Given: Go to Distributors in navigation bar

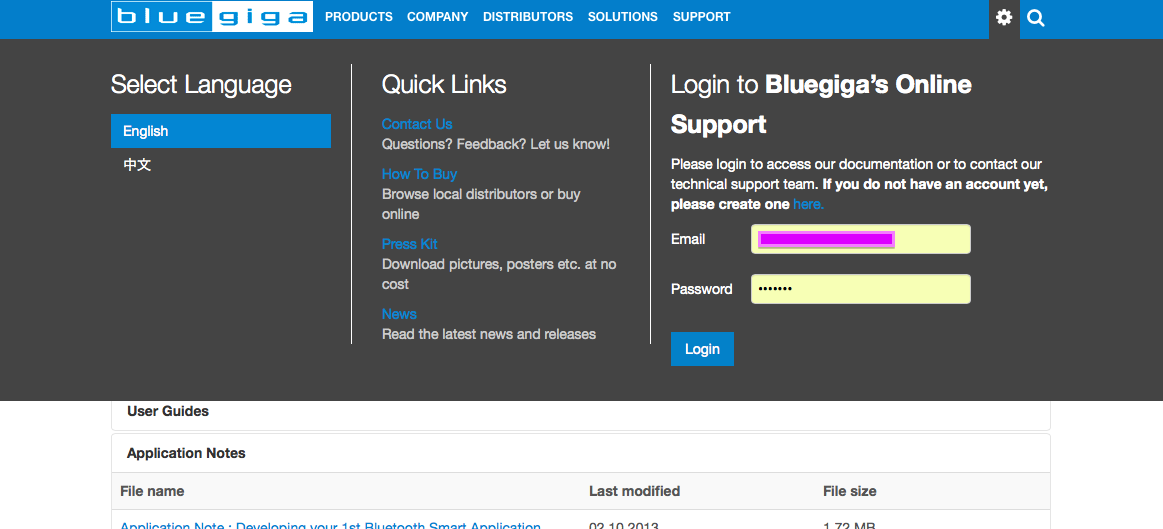Looking at the screenshot, I should (x=528, y=17).
